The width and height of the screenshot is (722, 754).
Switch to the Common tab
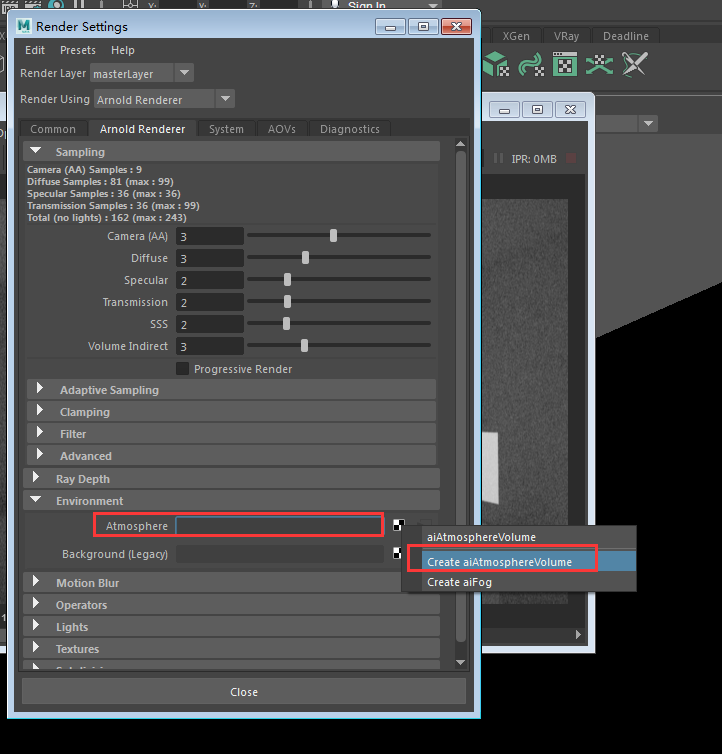(x=53, y=129)
